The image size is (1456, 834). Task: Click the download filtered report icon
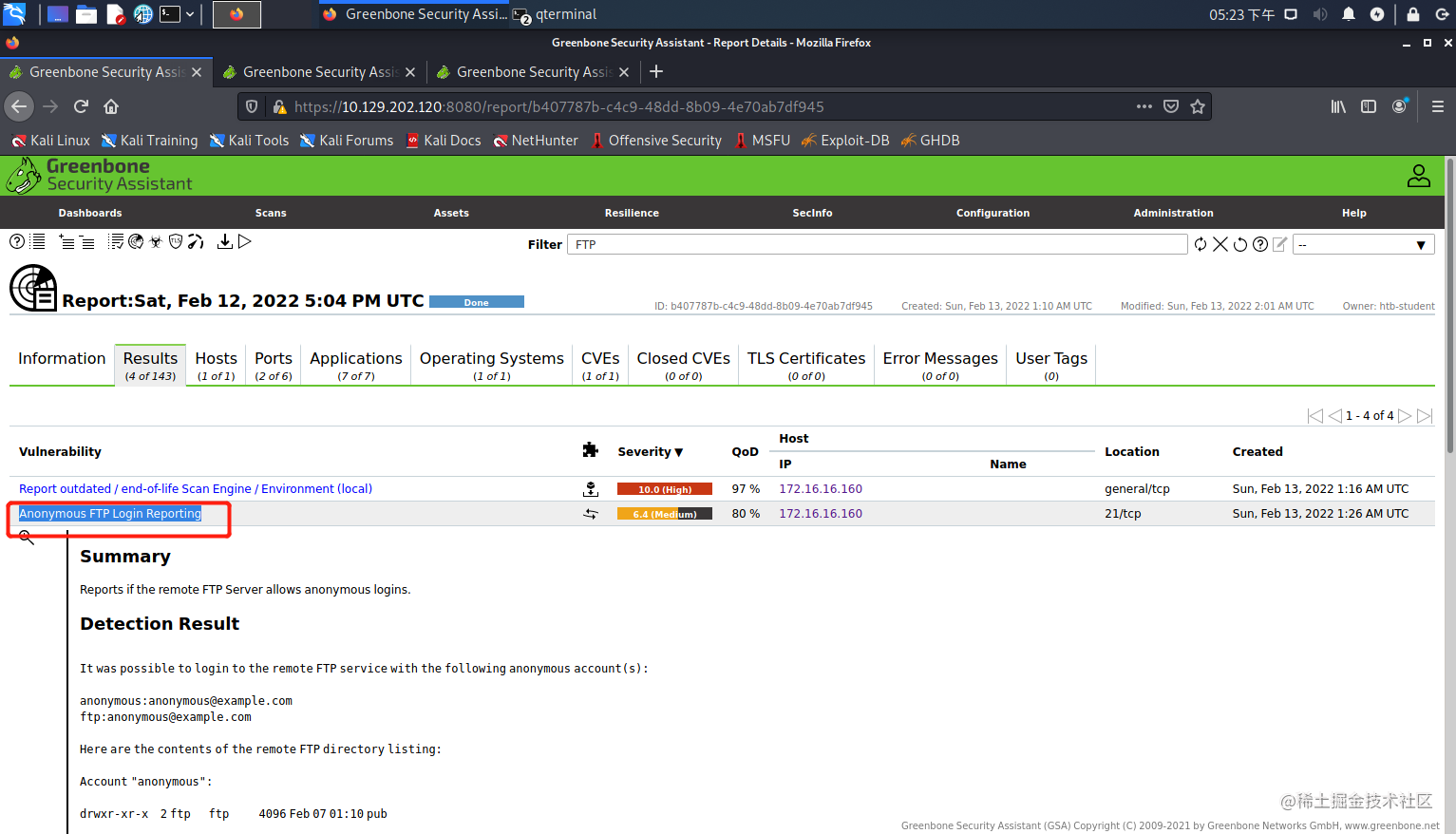pos(224,242)
